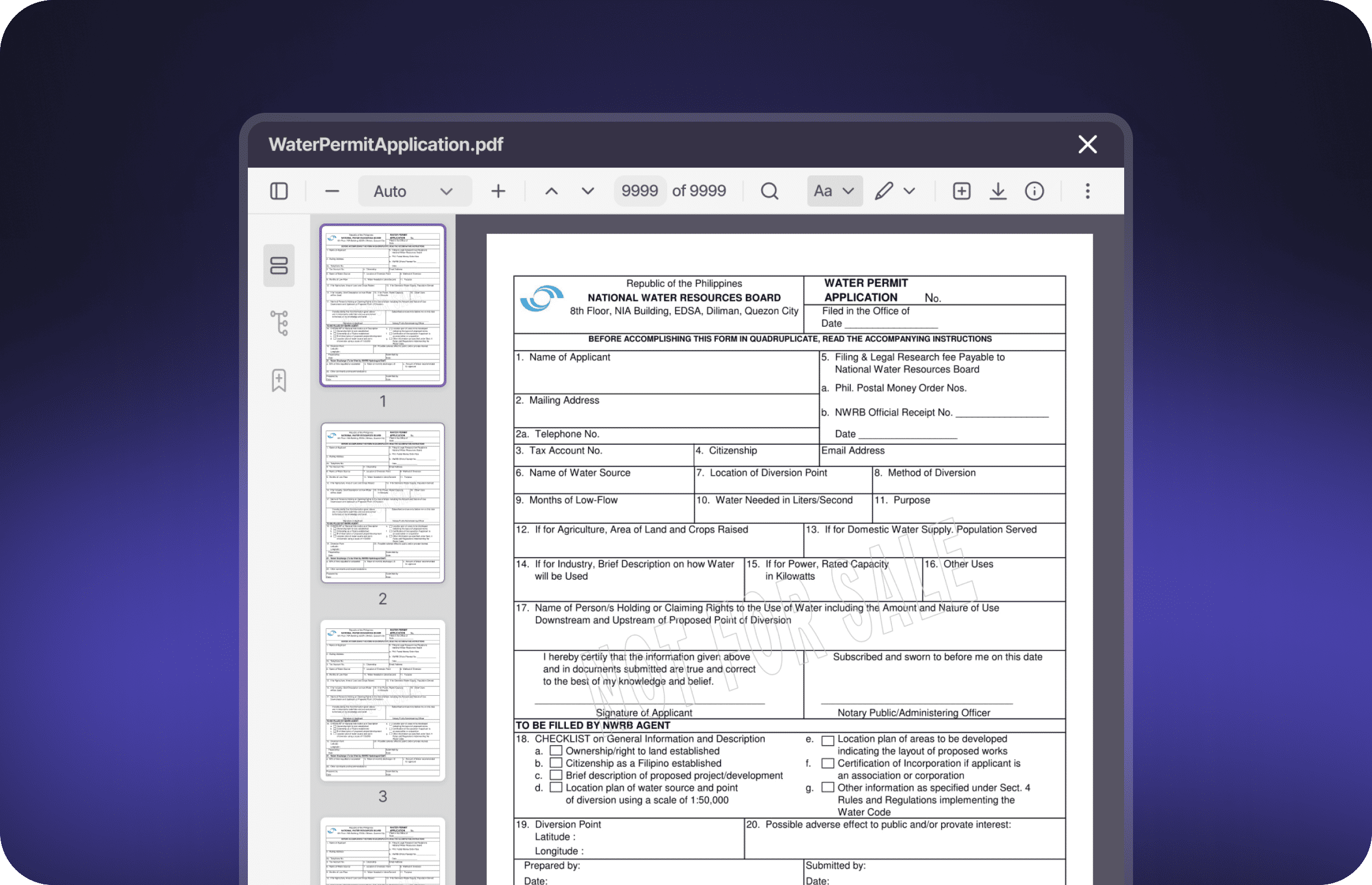
Task: Click the '2a. Telephone No.' label
Action: click(x=558, y=434)
